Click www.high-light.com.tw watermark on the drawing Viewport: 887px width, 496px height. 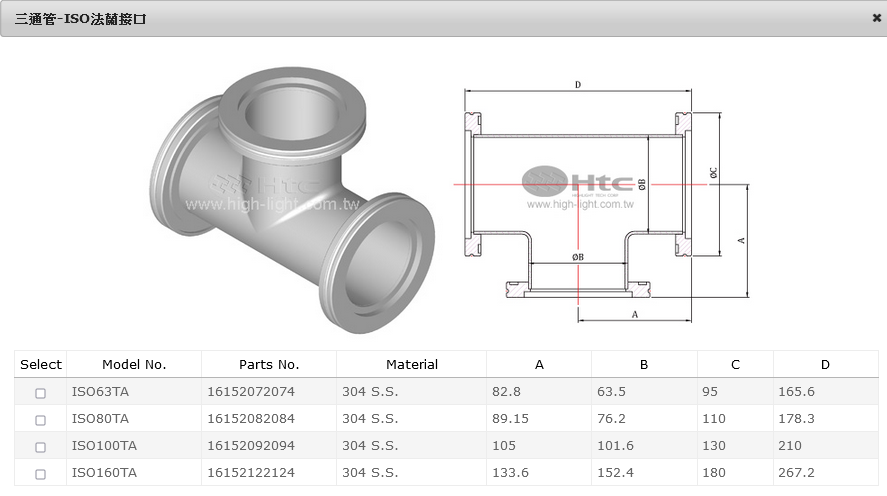[581, 204]
